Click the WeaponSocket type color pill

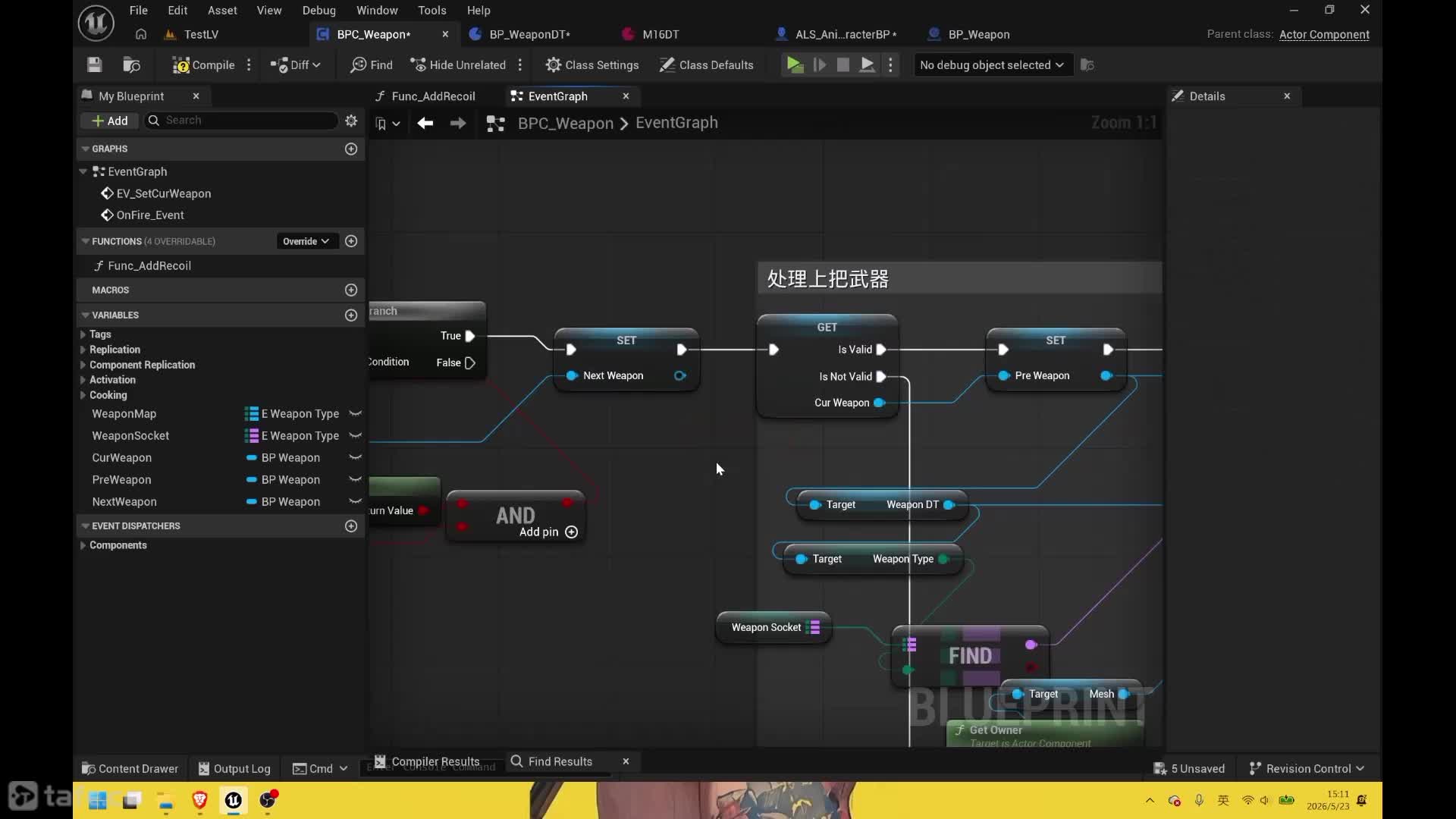coord(251,436)
